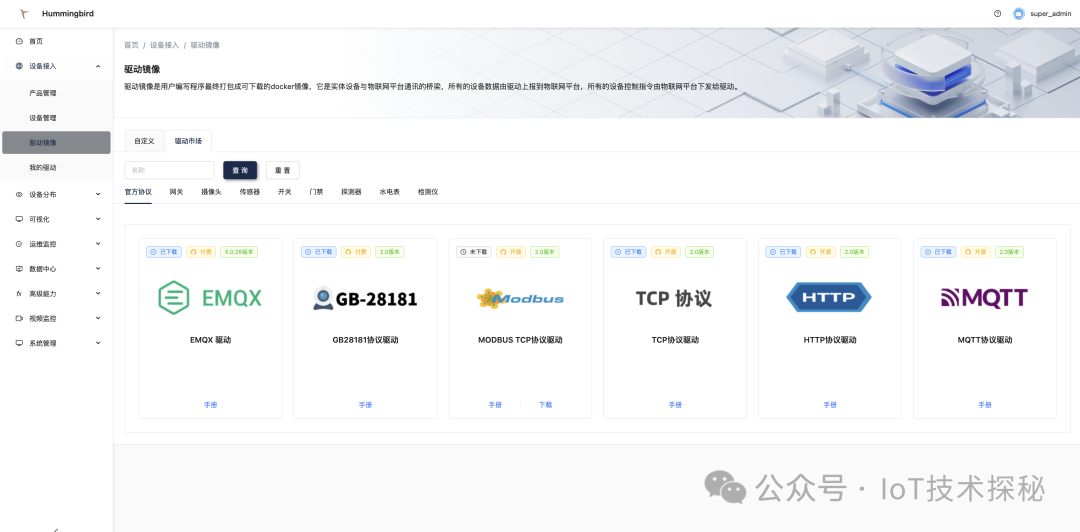
Task: Click 付费 tag on GB28181 card
Action: (x=355, y=252)
